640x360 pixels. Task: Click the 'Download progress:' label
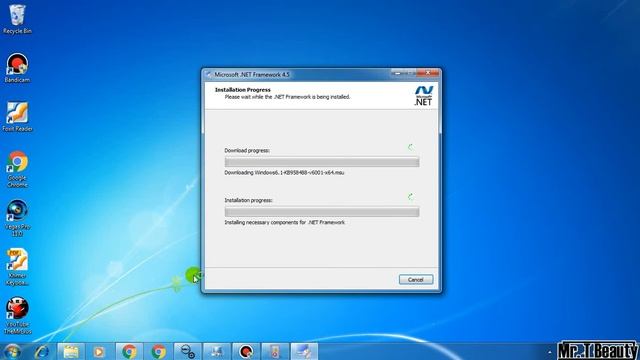[247, 151]
